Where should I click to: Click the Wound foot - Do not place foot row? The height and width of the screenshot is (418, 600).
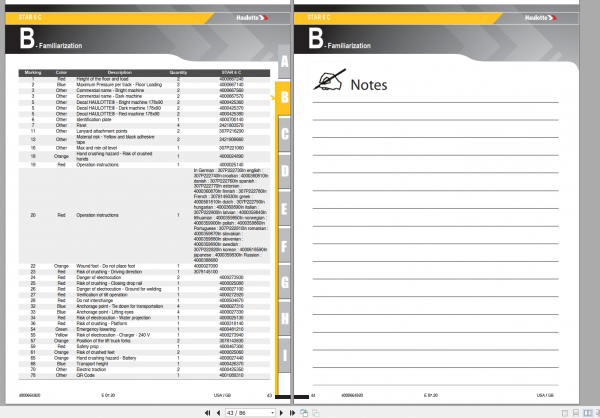click(144, 266)
